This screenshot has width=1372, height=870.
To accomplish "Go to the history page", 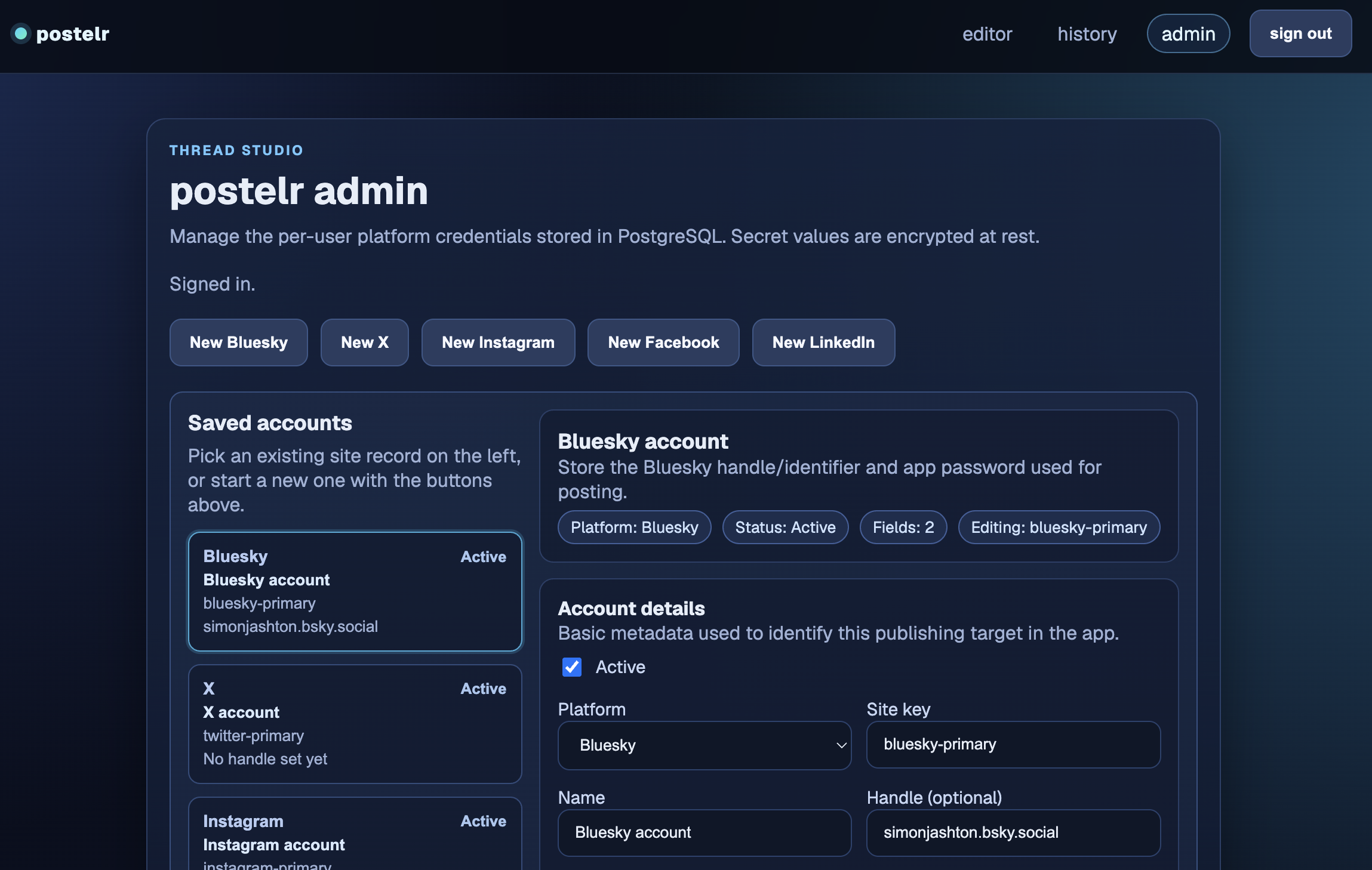I will (1087, 34).
